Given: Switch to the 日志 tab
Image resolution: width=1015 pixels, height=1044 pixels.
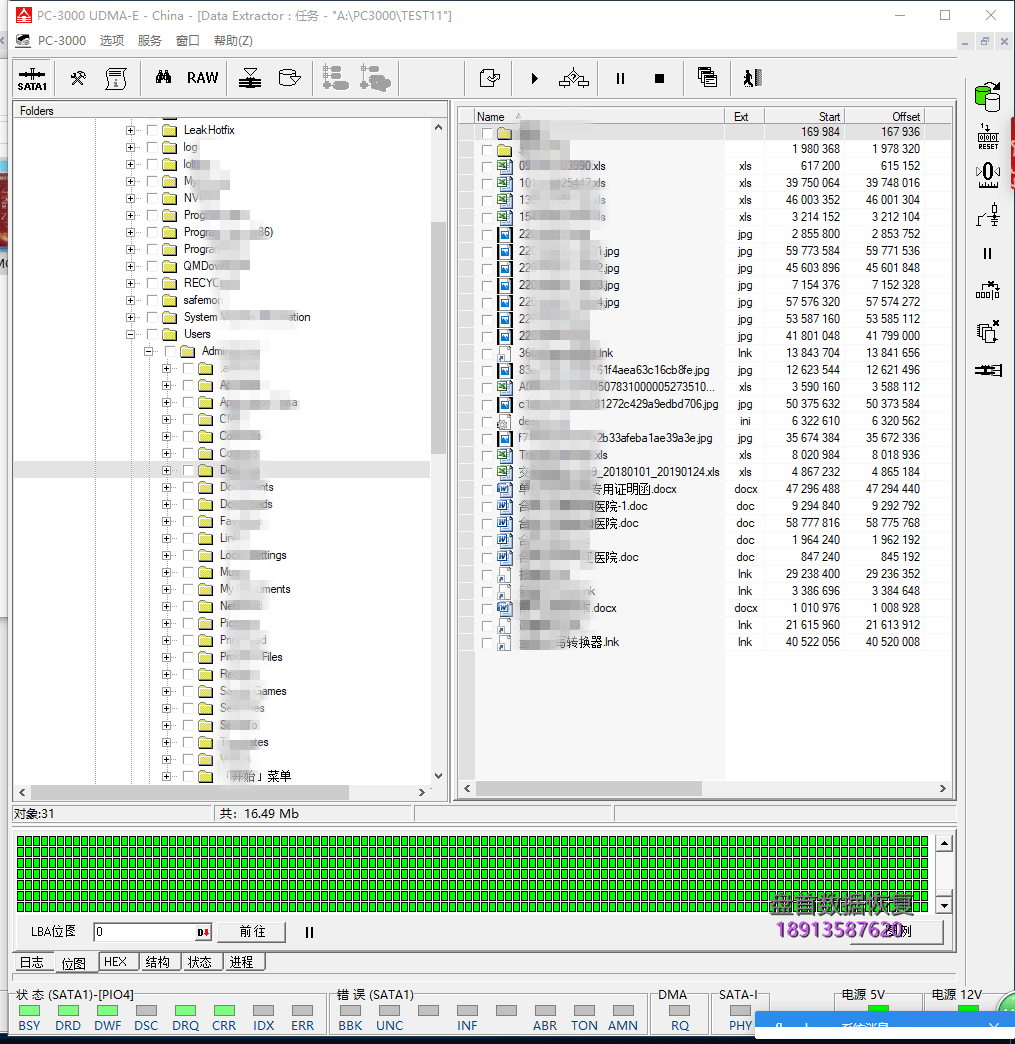Looking at the screenshot, I should tap(32, 962).
